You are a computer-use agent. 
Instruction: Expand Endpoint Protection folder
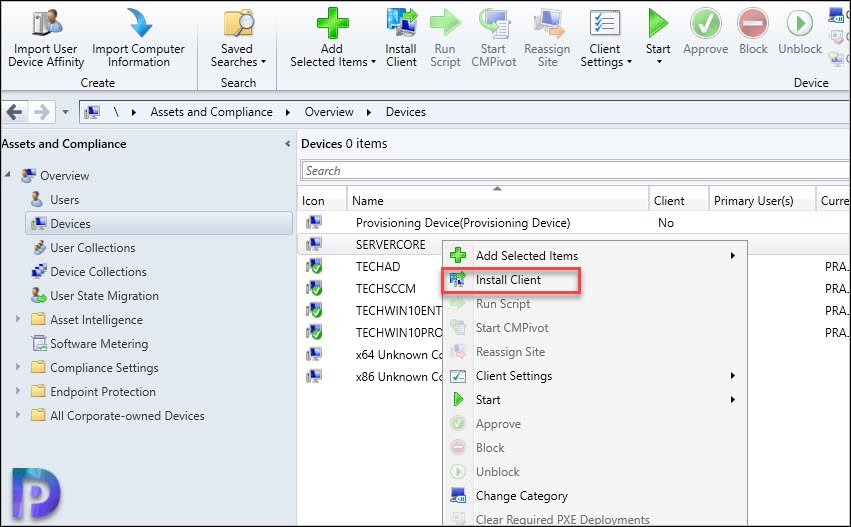pos(18,391)
